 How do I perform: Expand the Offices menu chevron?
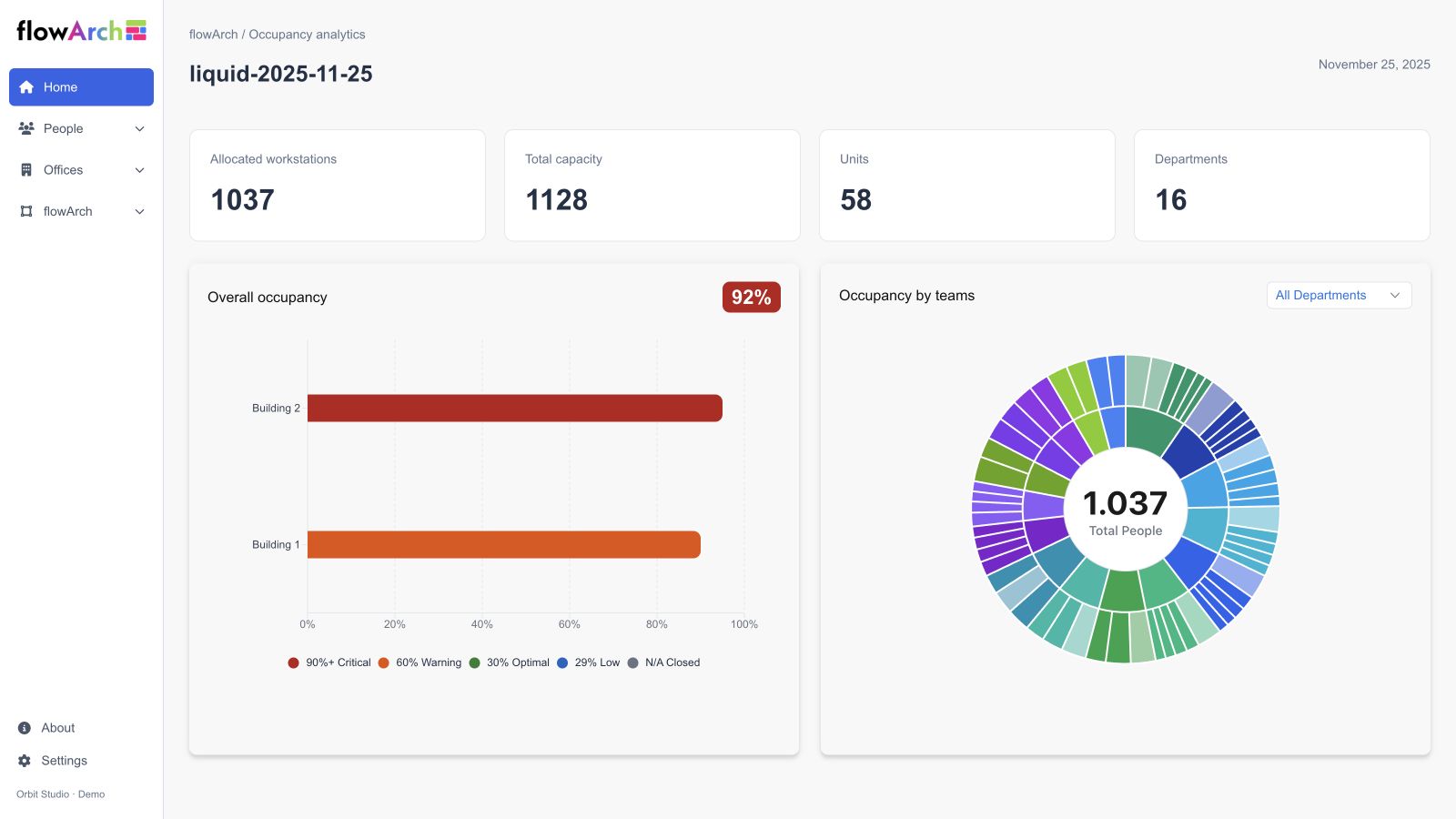(x=139, y=170)
